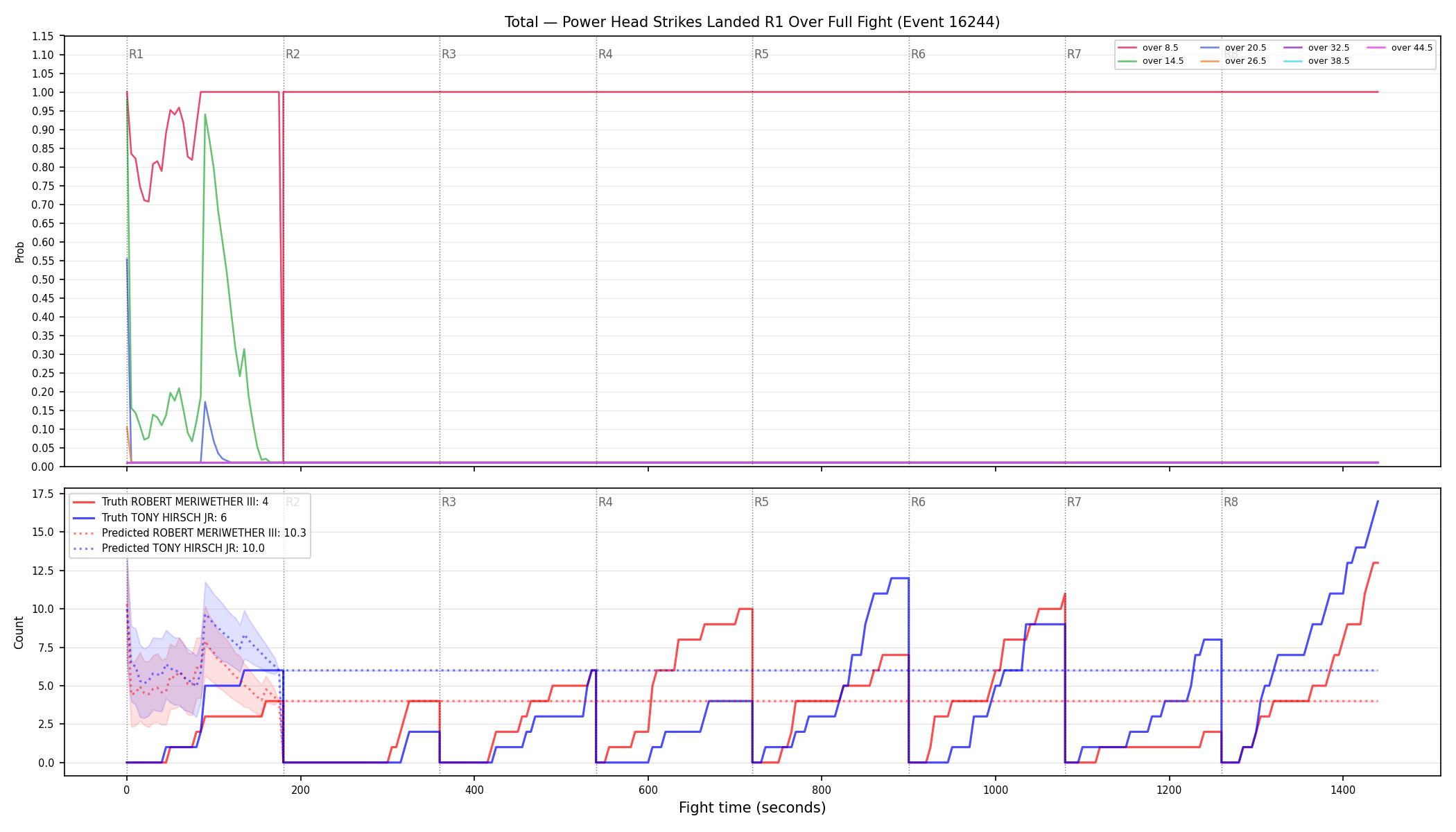Click the R8 round marker in bottom chart
Screen dimensions: 1456x832
(1231, 502)
